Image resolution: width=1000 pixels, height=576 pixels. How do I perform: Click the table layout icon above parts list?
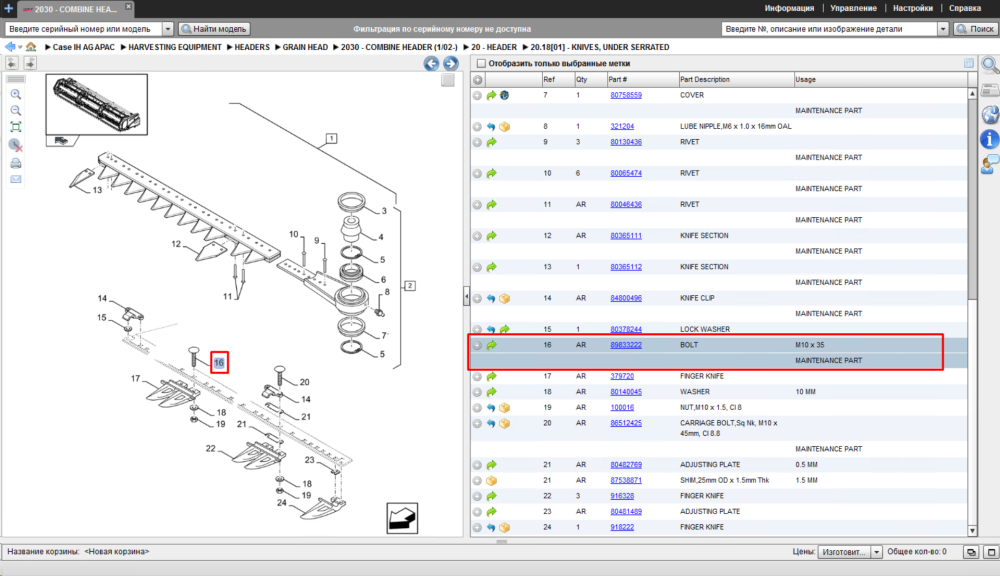click(x=969, y=63)
